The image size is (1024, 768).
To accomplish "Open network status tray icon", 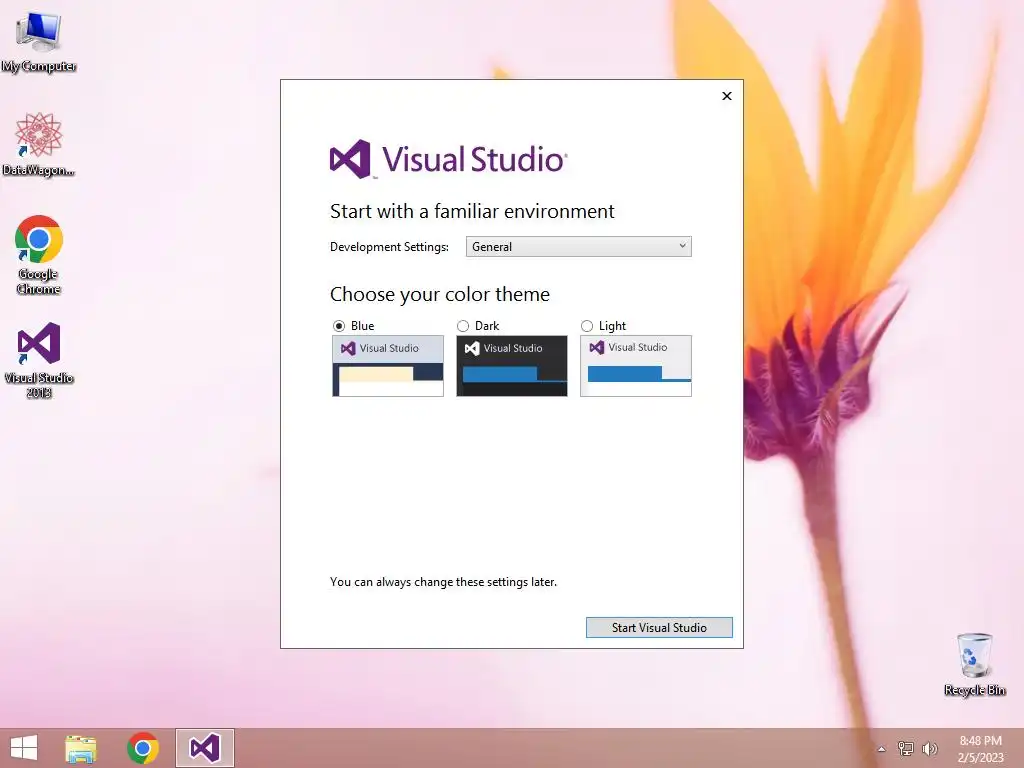I will 906,748.
